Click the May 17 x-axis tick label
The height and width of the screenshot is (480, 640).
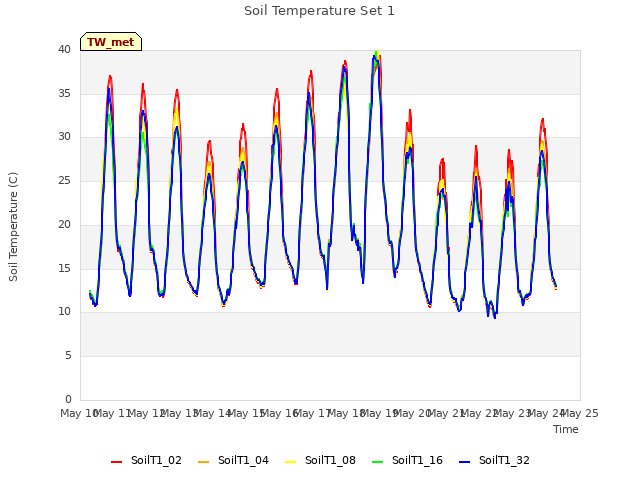click(x=312, y=413)
